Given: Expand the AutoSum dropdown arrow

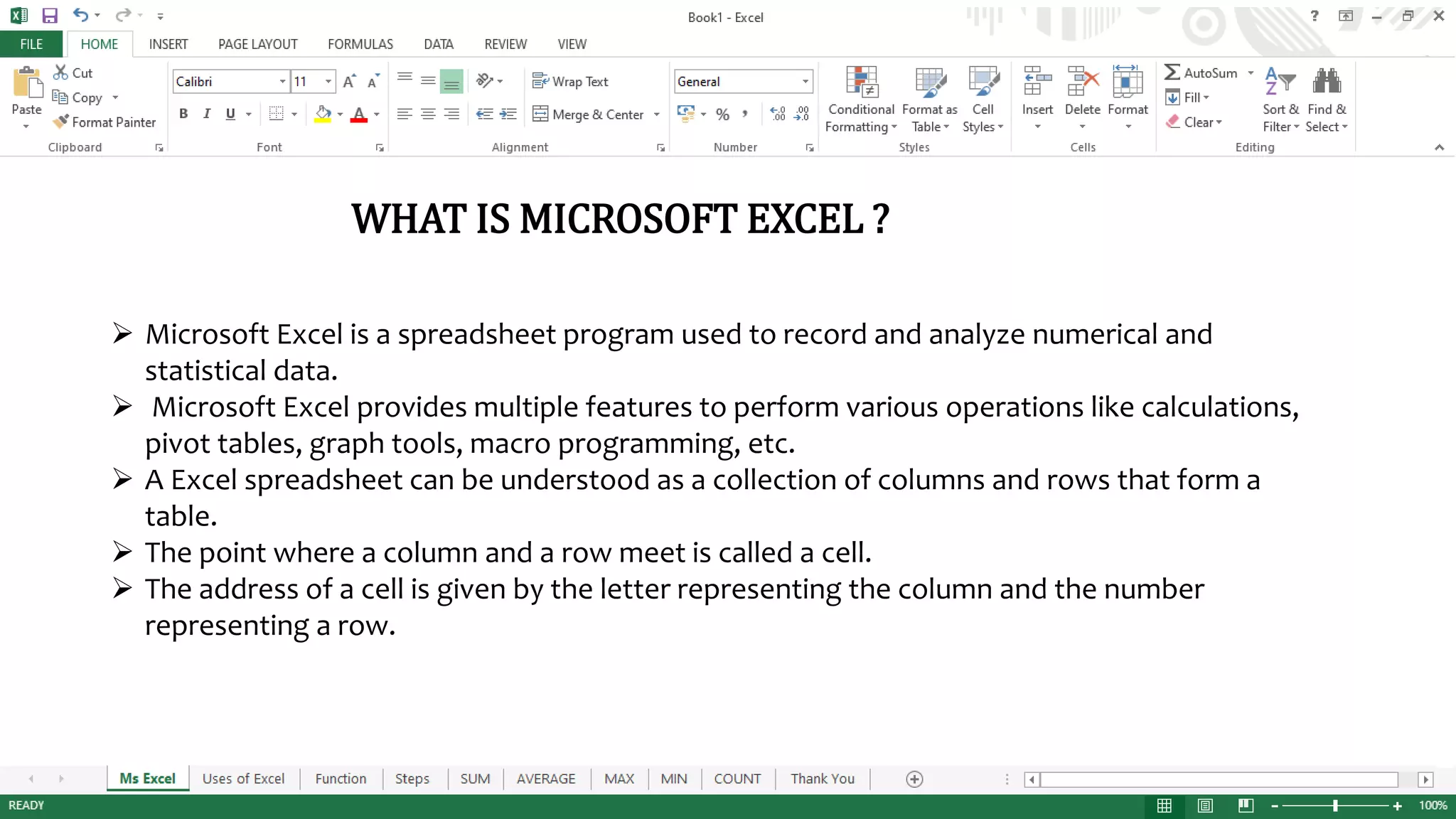Looking at the screenshot, I should tap(1251, 73).
